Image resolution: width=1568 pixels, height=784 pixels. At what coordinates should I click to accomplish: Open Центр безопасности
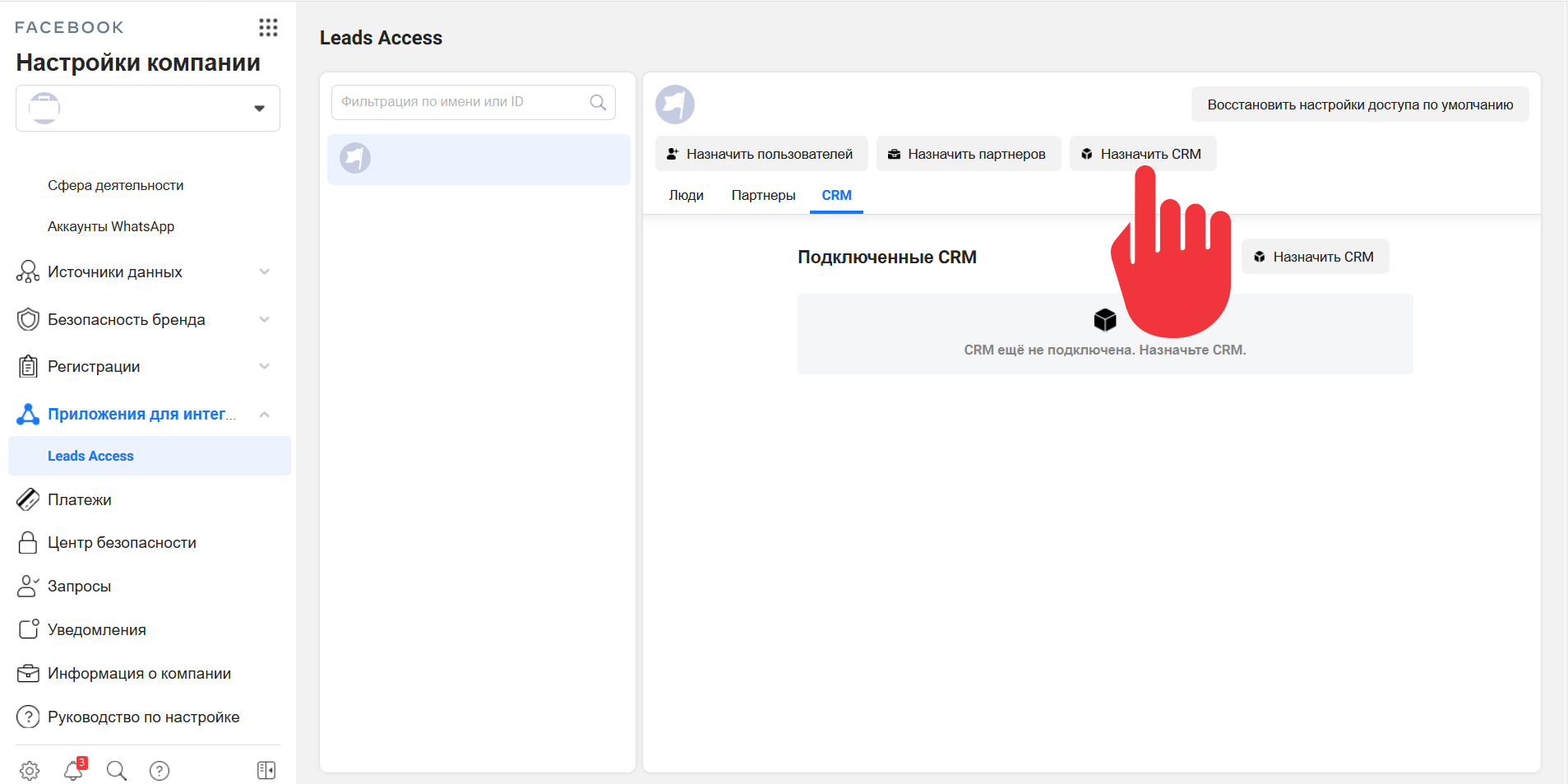click(122, 542)
